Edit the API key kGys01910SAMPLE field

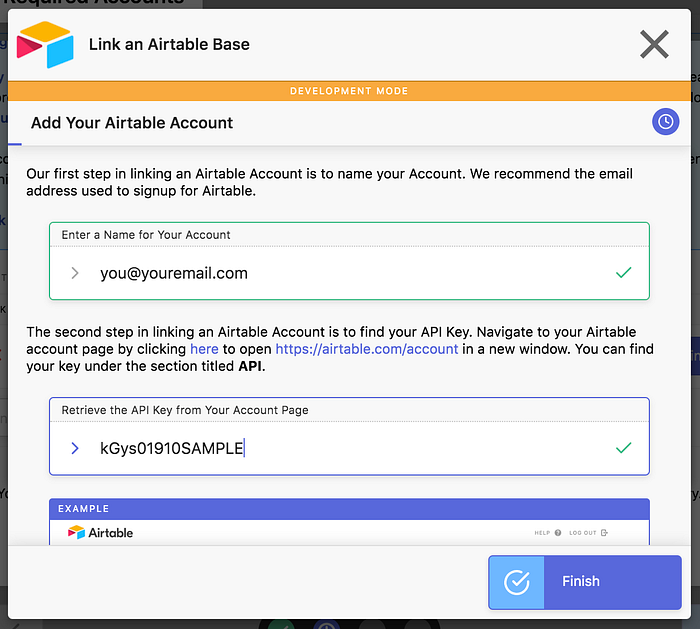click(x=349, y=448)
